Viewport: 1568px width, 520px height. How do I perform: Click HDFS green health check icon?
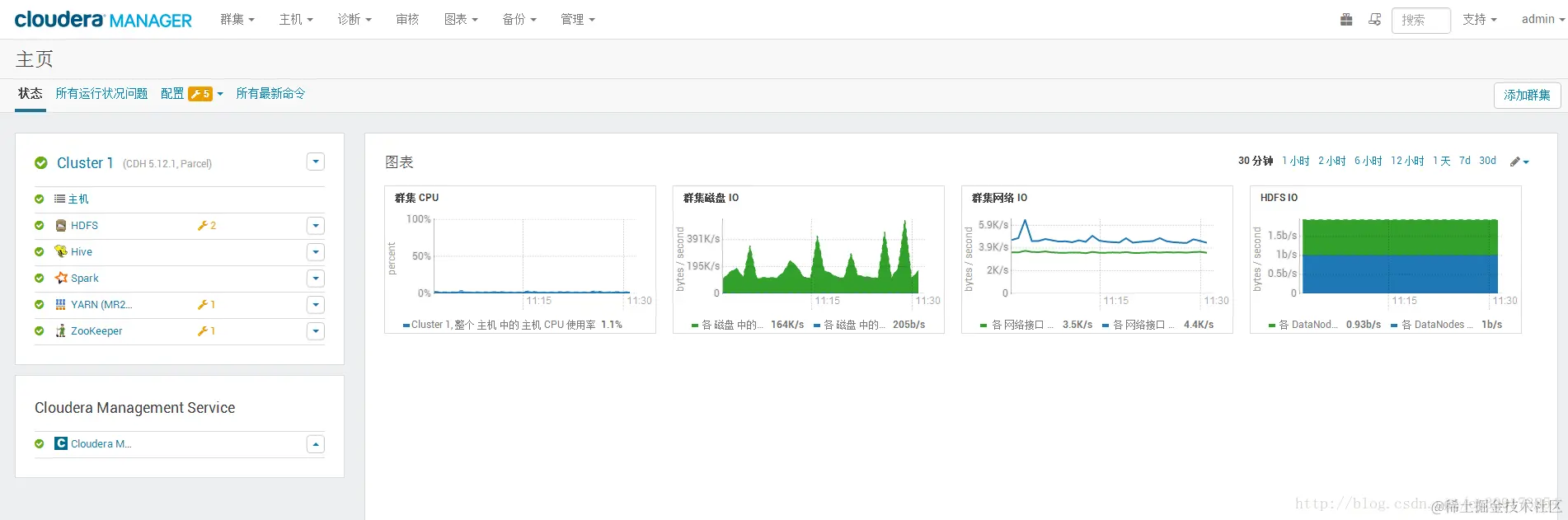(x=39, y=225)
